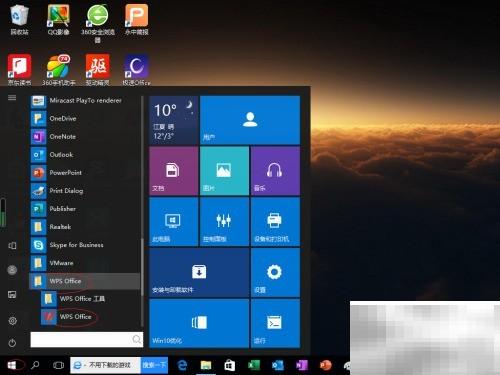Open the 360 secure browser desktop shortcut

click(97, 23)
